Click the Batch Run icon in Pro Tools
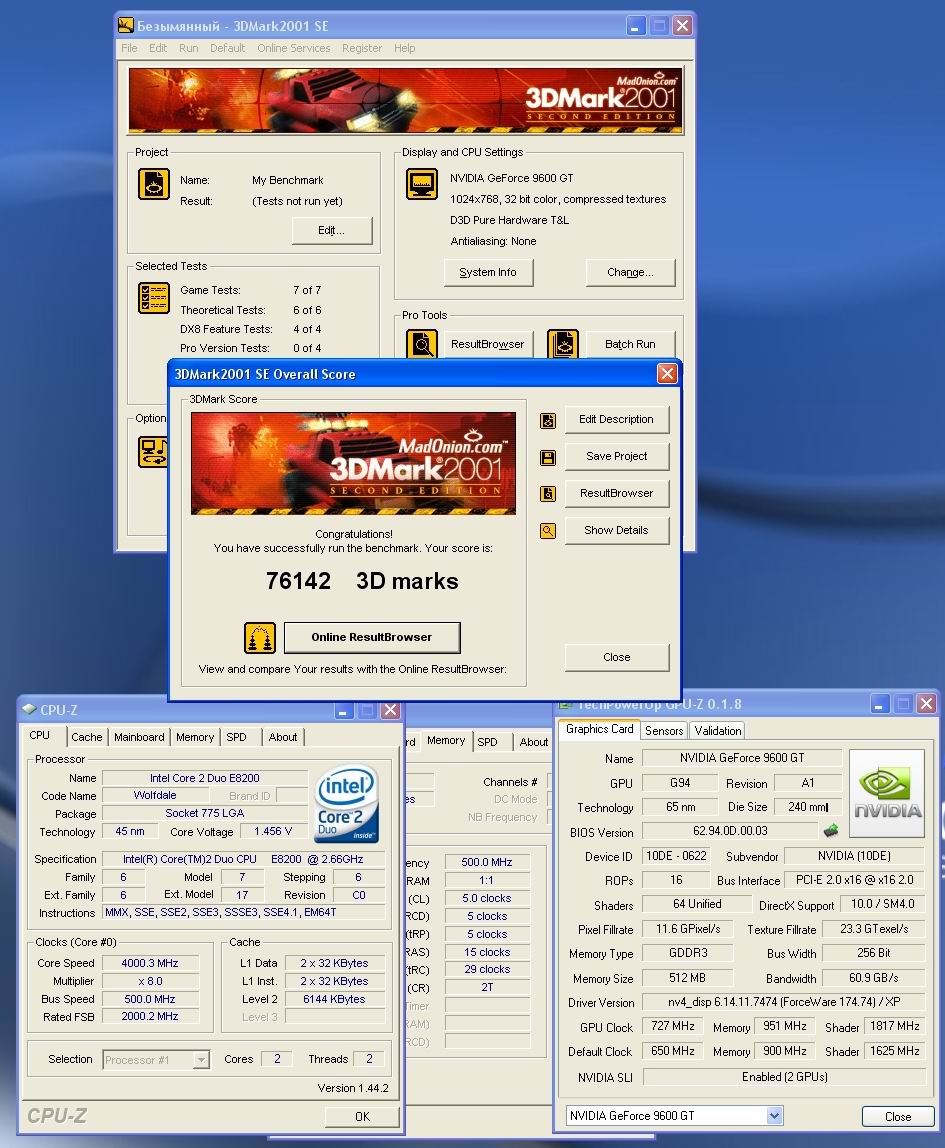This screenshot has height=1148, width=945. pos(563,344)
